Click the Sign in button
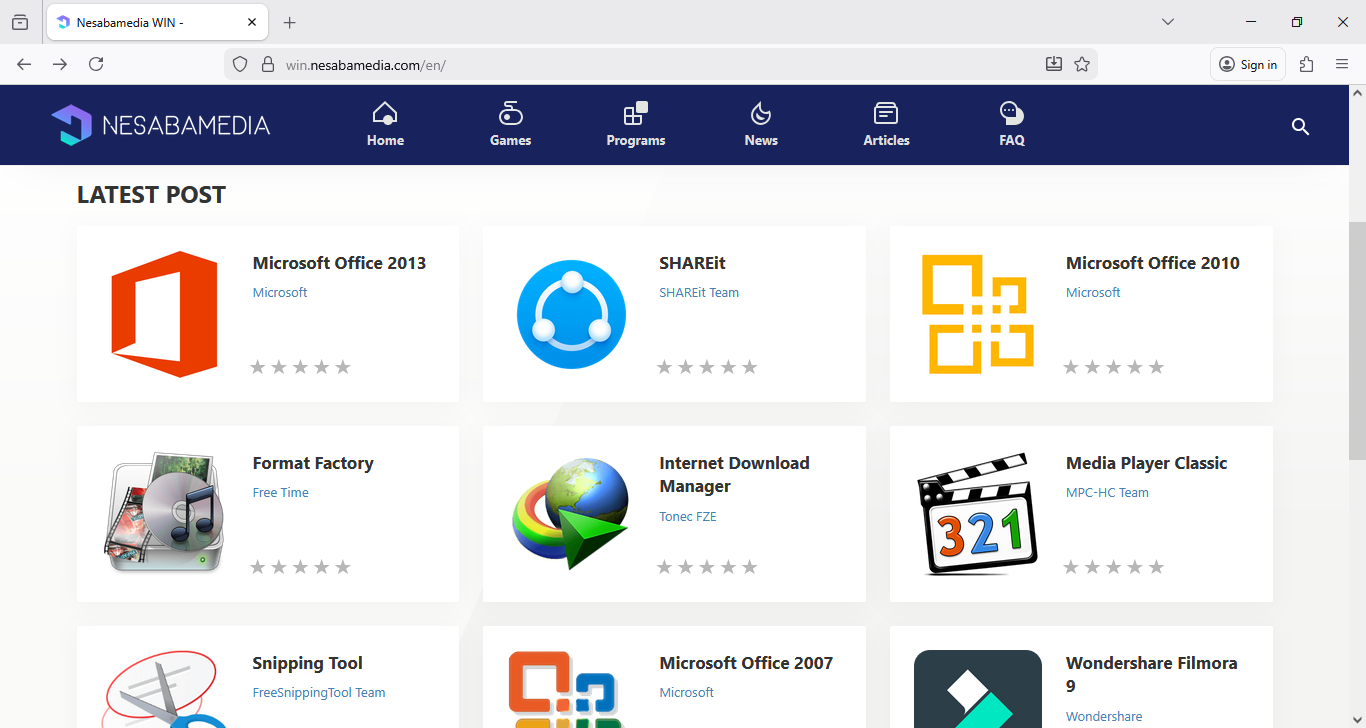This screenshot has width=1366, height=728. pos(1248,64)
